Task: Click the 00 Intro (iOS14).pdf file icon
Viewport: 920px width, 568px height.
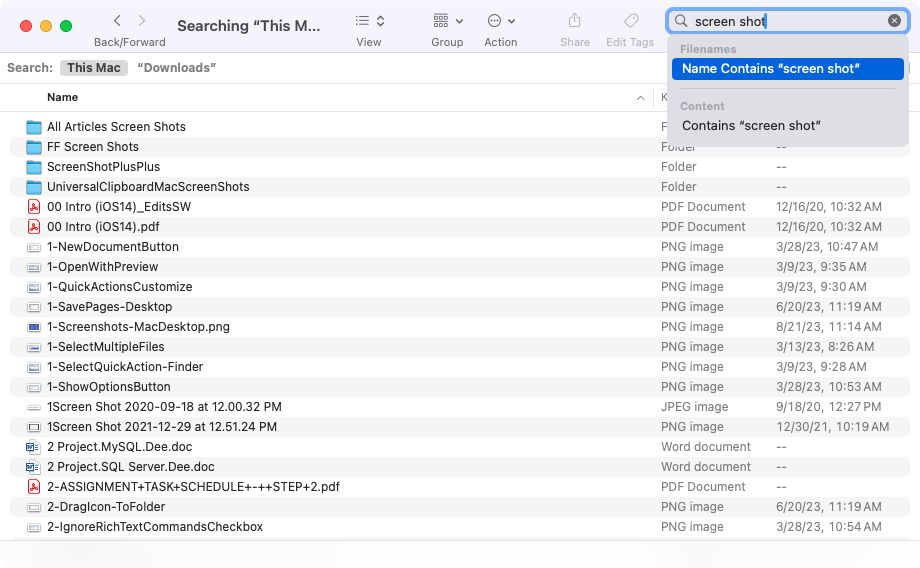Action: coord(34,227)
